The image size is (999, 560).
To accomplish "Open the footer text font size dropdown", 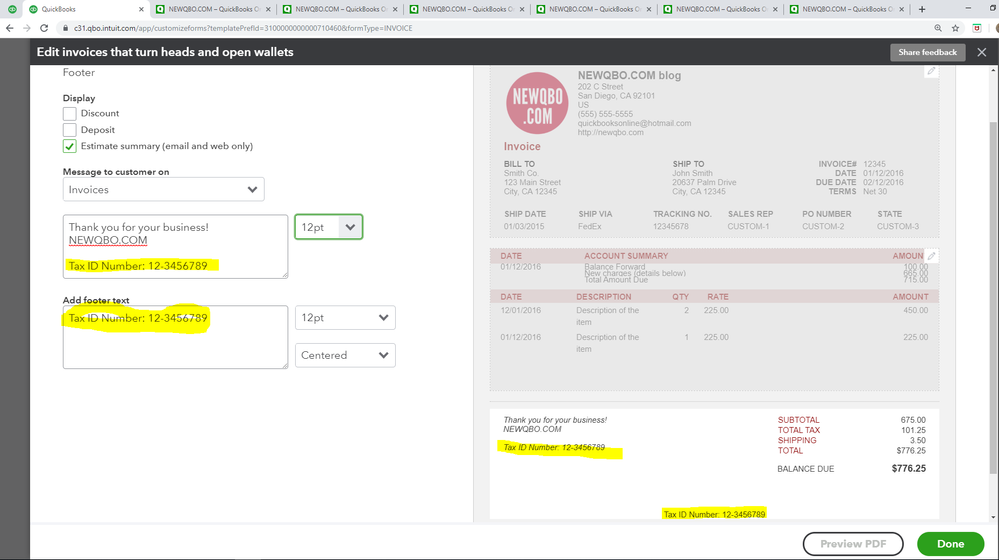I will [345, 317].
